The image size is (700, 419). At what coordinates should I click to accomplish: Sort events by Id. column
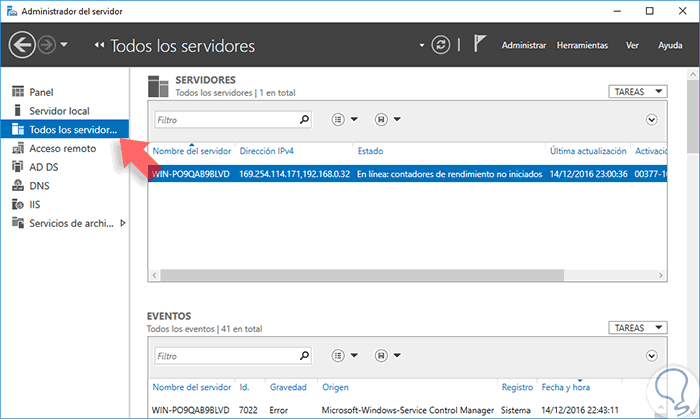coord(244,387)
